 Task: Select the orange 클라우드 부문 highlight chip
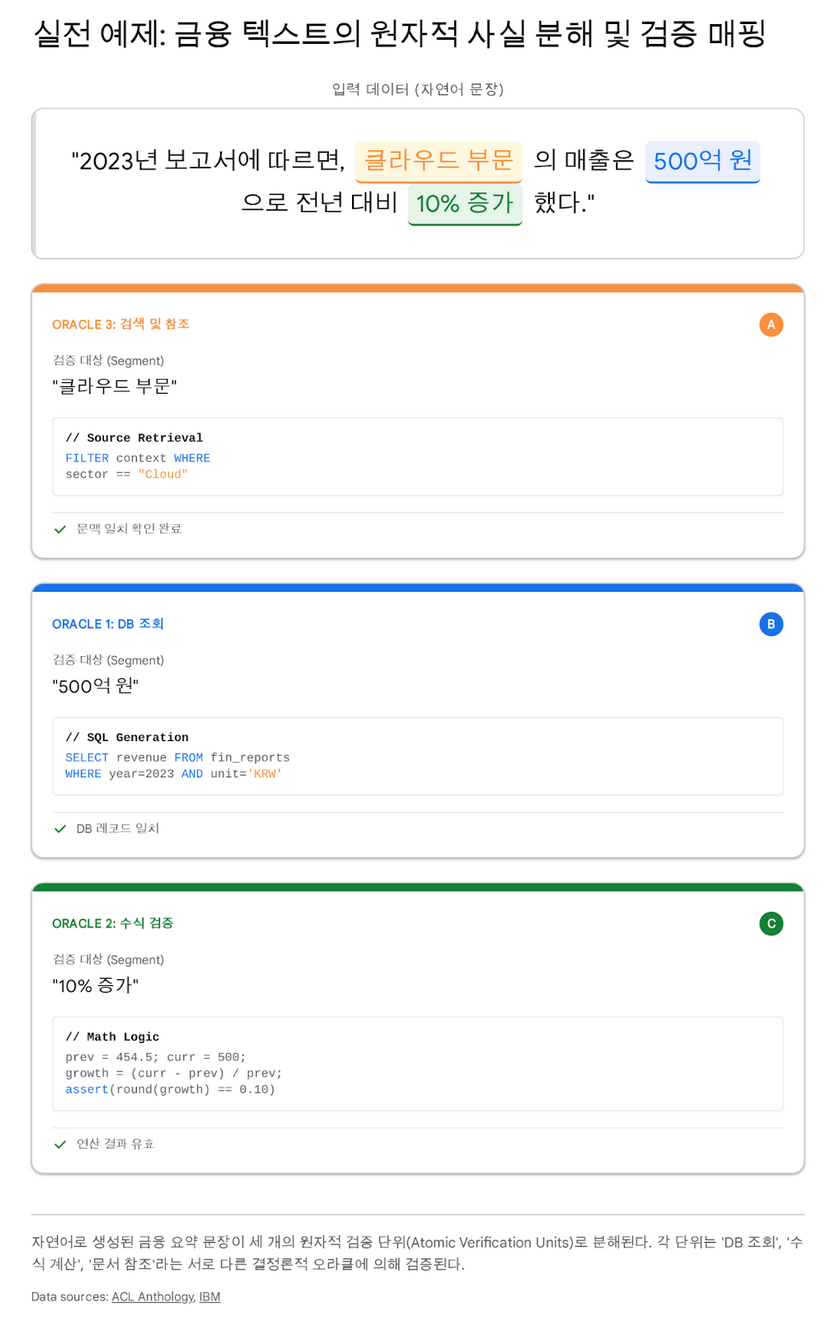tap(438, 160)
